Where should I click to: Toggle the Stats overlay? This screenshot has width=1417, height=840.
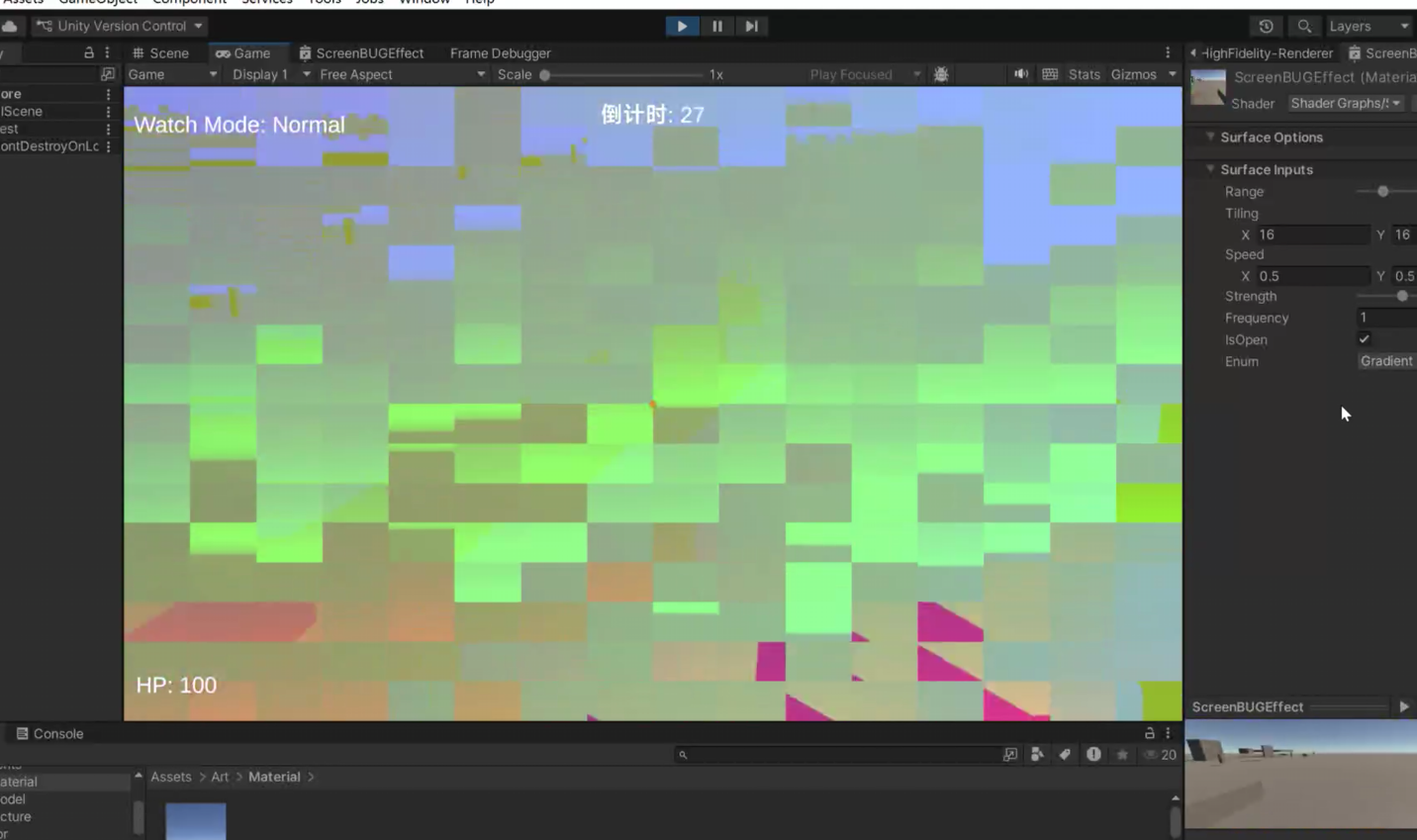[x=1084, y=74]
